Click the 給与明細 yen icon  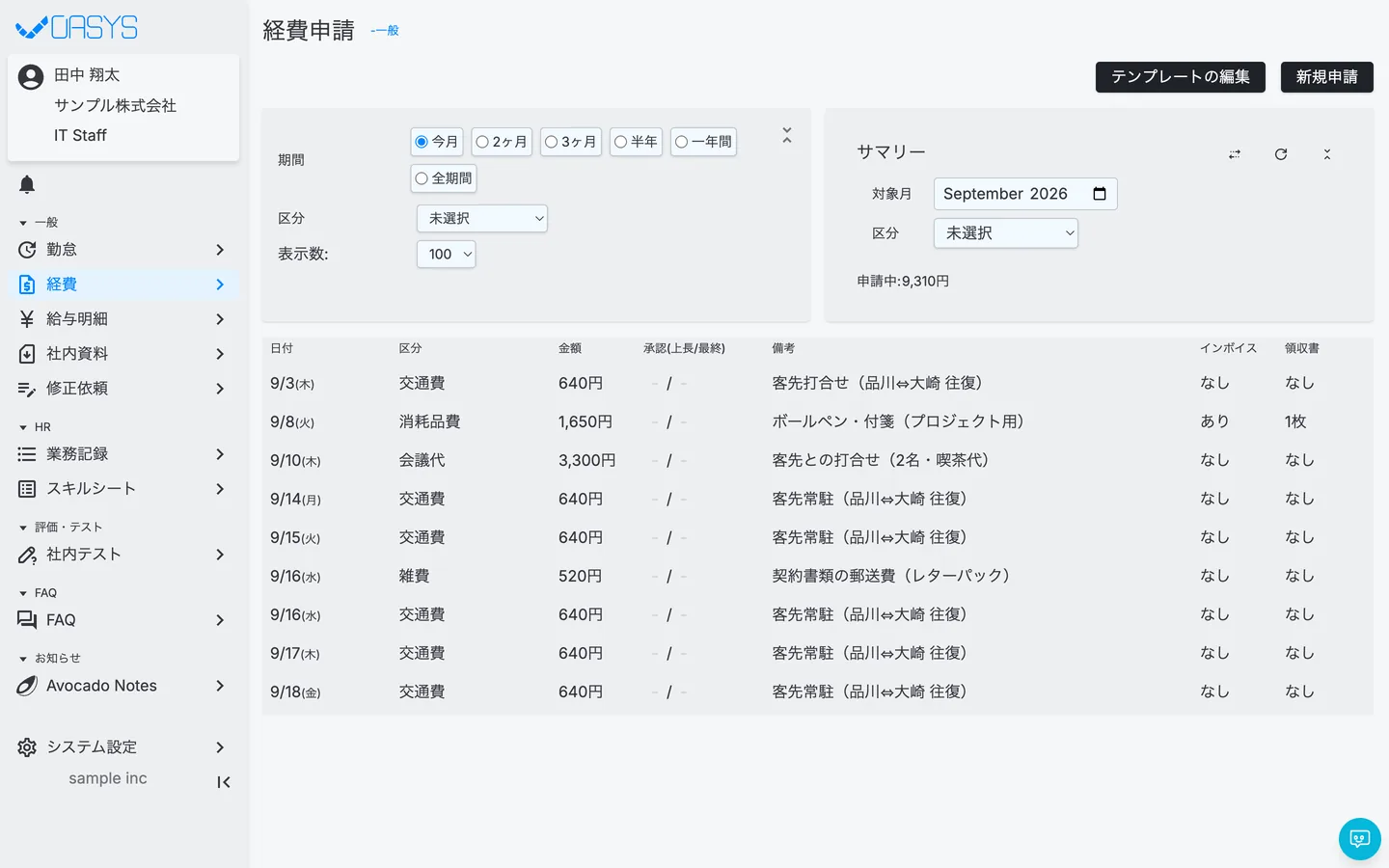click(x=27, y=319)
